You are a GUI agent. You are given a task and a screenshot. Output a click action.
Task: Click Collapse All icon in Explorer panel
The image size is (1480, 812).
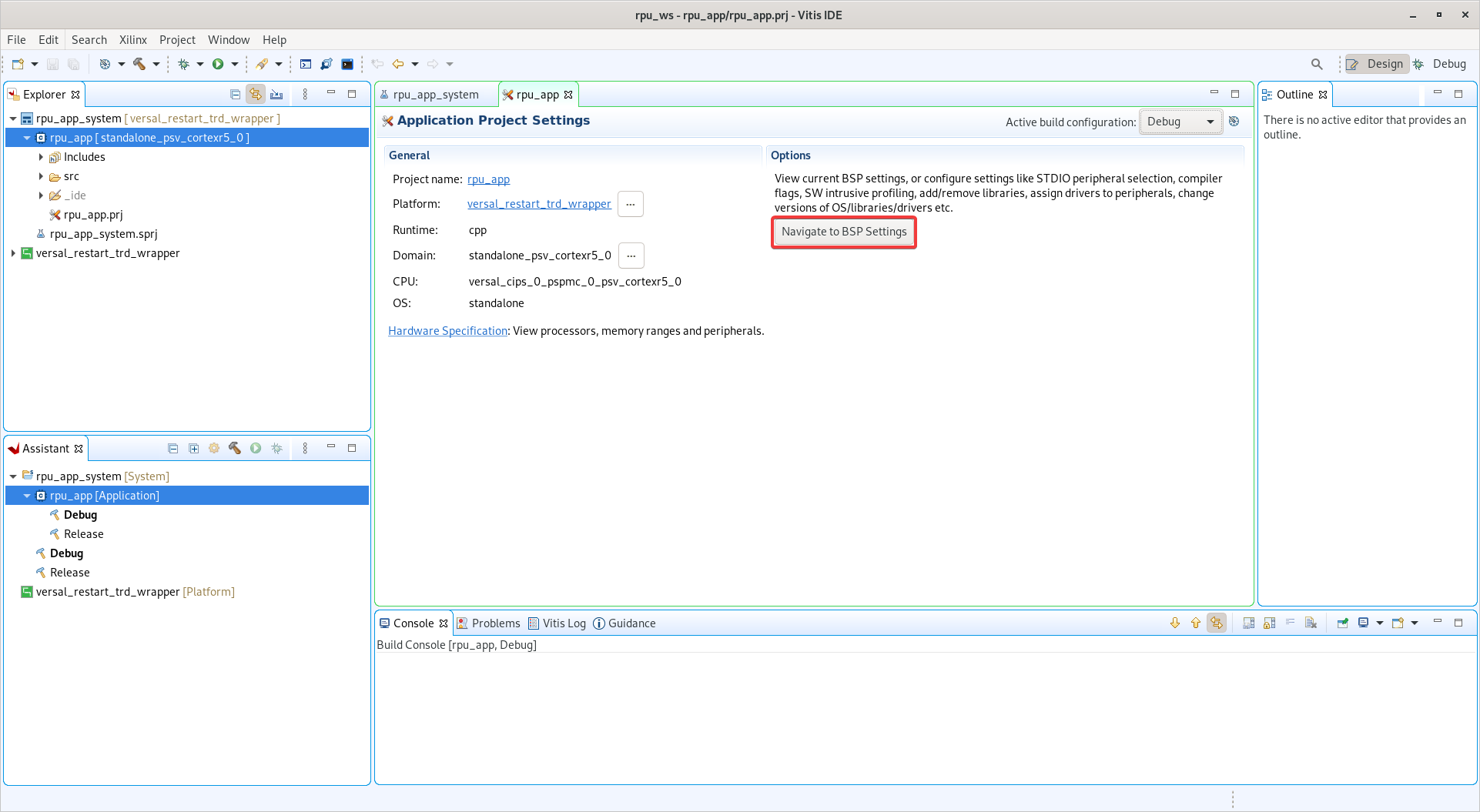click(235, 94)
